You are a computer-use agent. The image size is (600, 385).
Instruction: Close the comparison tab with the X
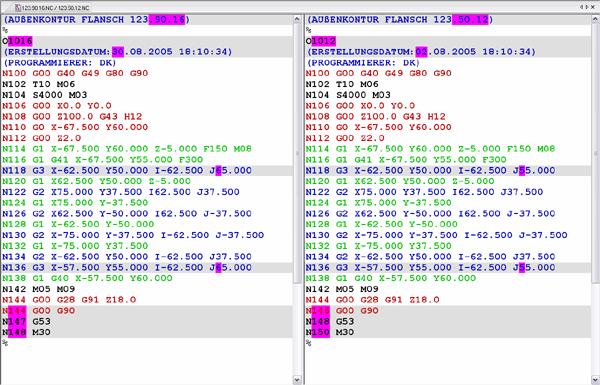593,7
